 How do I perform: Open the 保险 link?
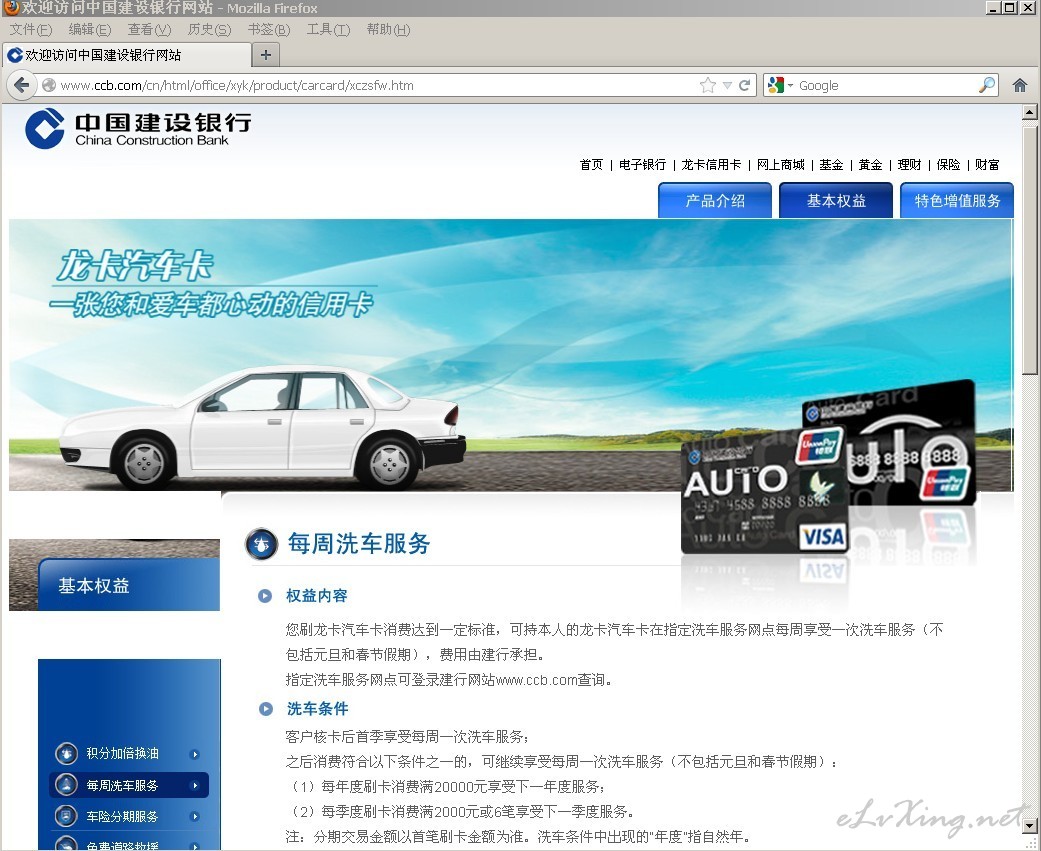[948, 165]
